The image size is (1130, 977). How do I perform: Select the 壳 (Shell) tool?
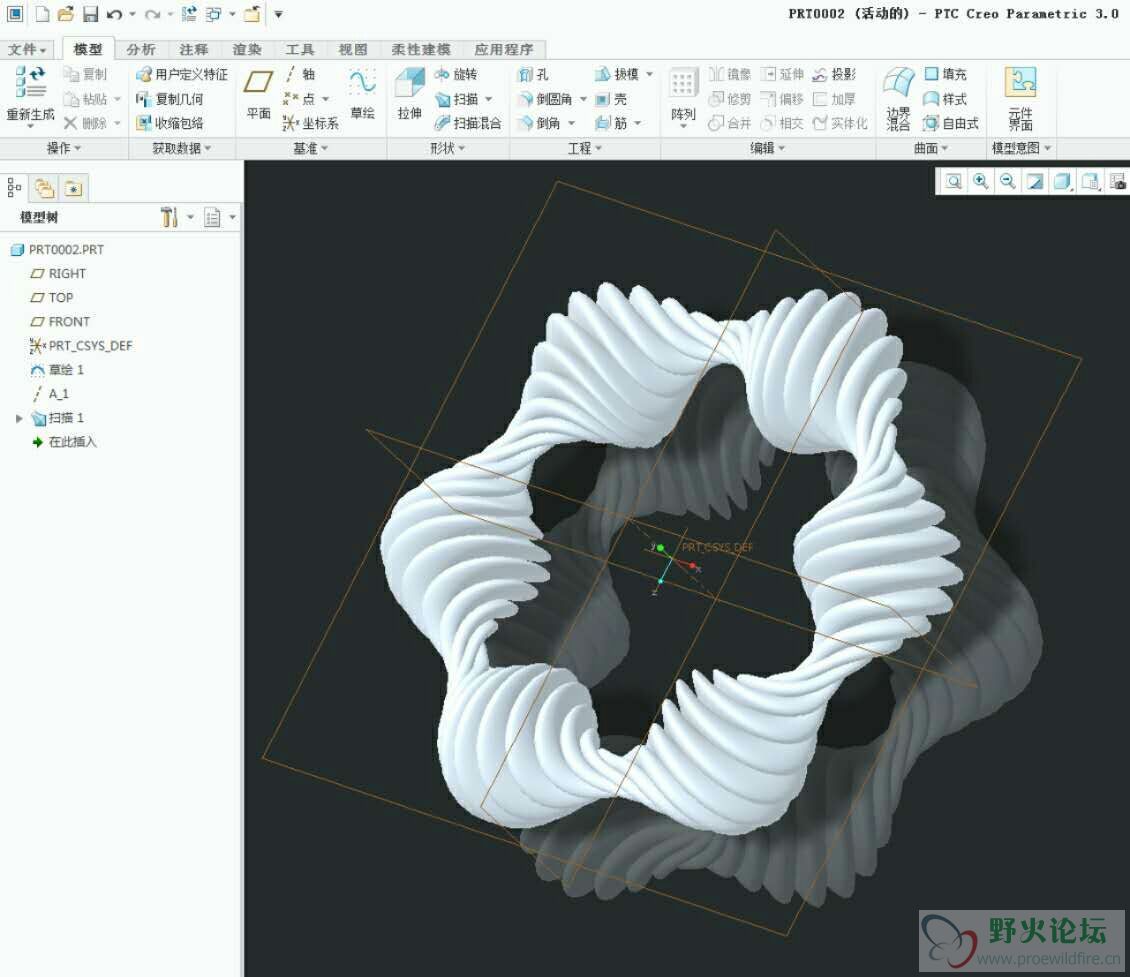611,99
